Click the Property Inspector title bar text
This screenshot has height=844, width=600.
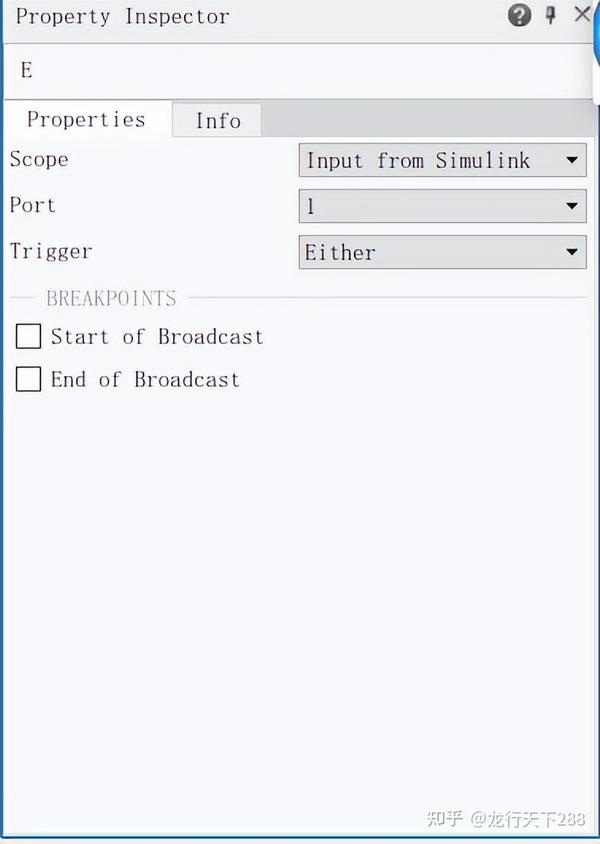[x=123, y=17]
